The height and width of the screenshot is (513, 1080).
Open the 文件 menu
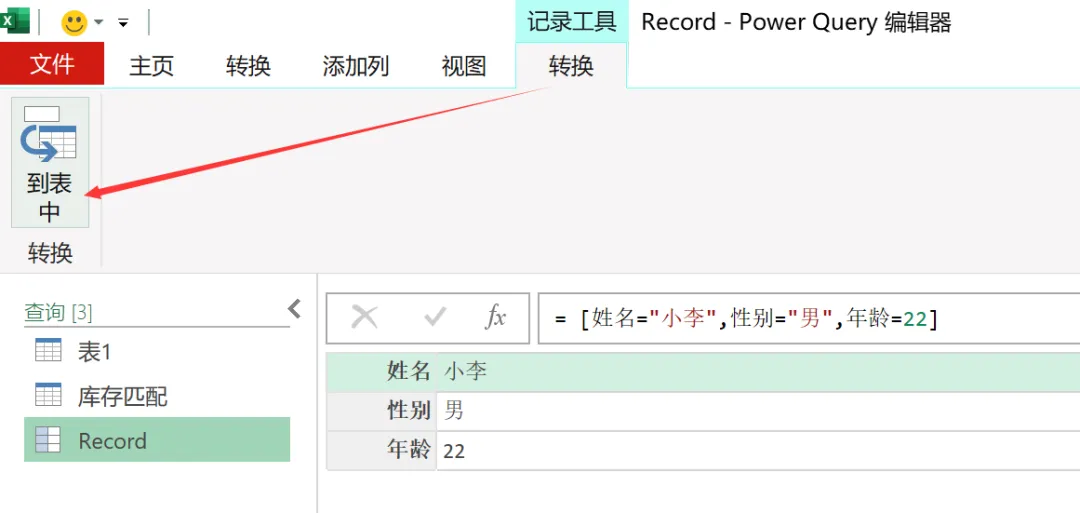point(52,65)
